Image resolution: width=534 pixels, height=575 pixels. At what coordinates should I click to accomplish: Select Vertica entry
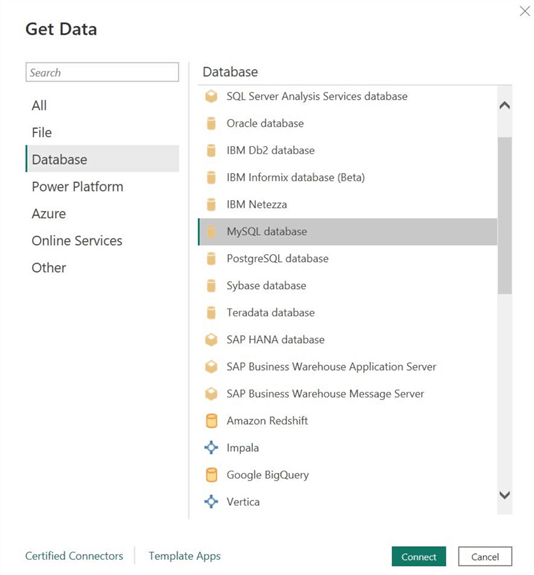coord(348,502)
